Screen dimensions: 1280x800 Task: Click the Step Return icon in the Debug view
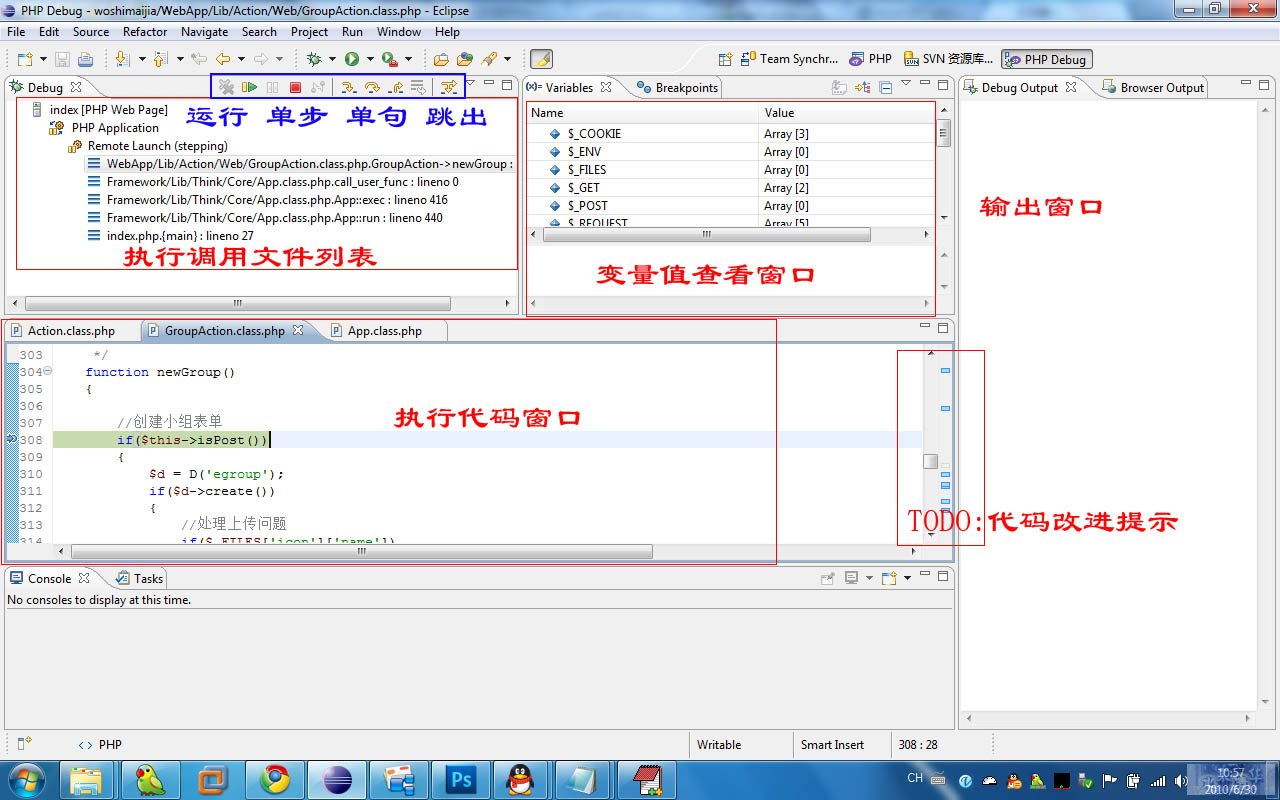coord(396,88)
